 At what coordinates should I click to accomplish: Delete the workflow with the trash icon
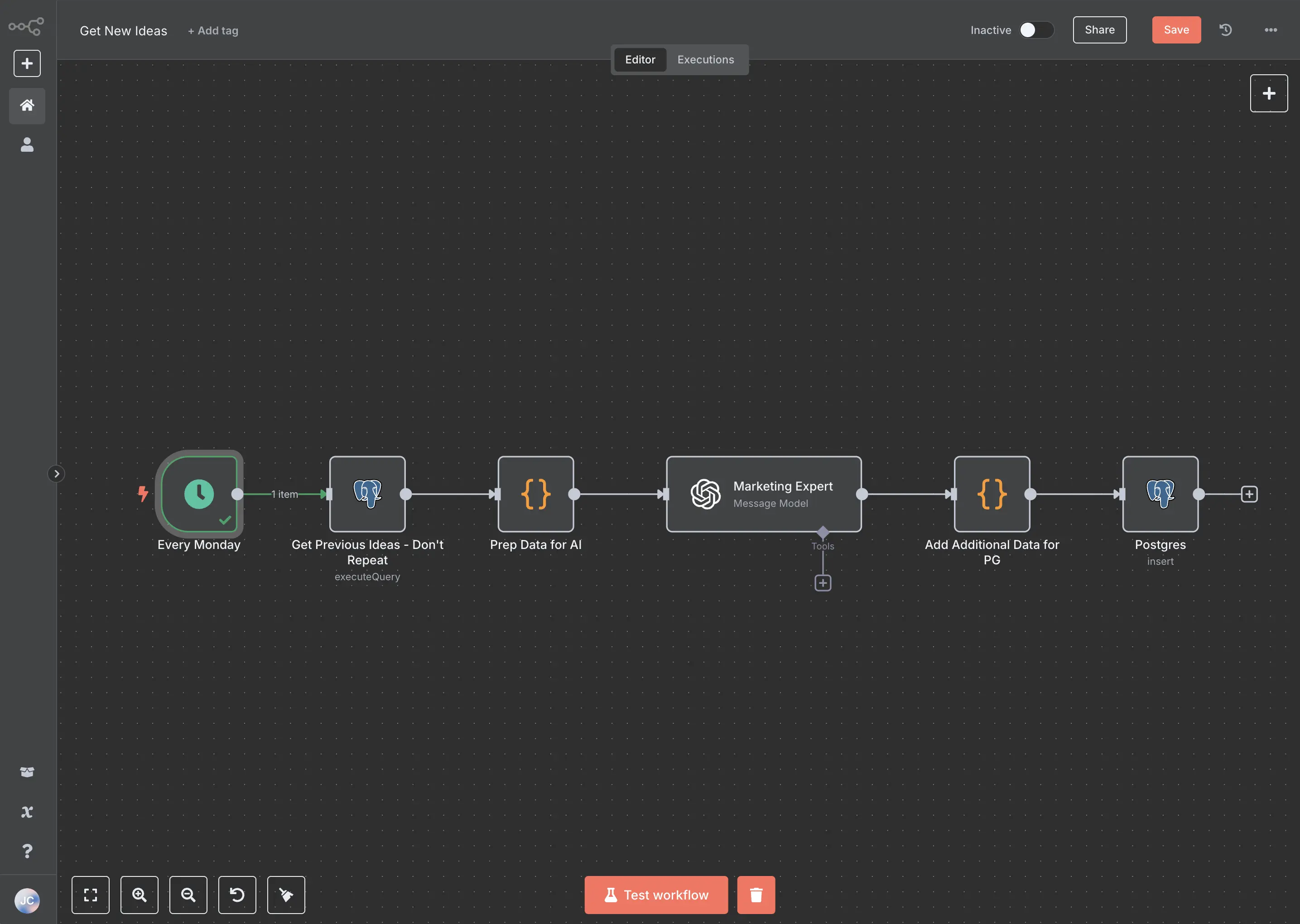click(x=756, y=895)
